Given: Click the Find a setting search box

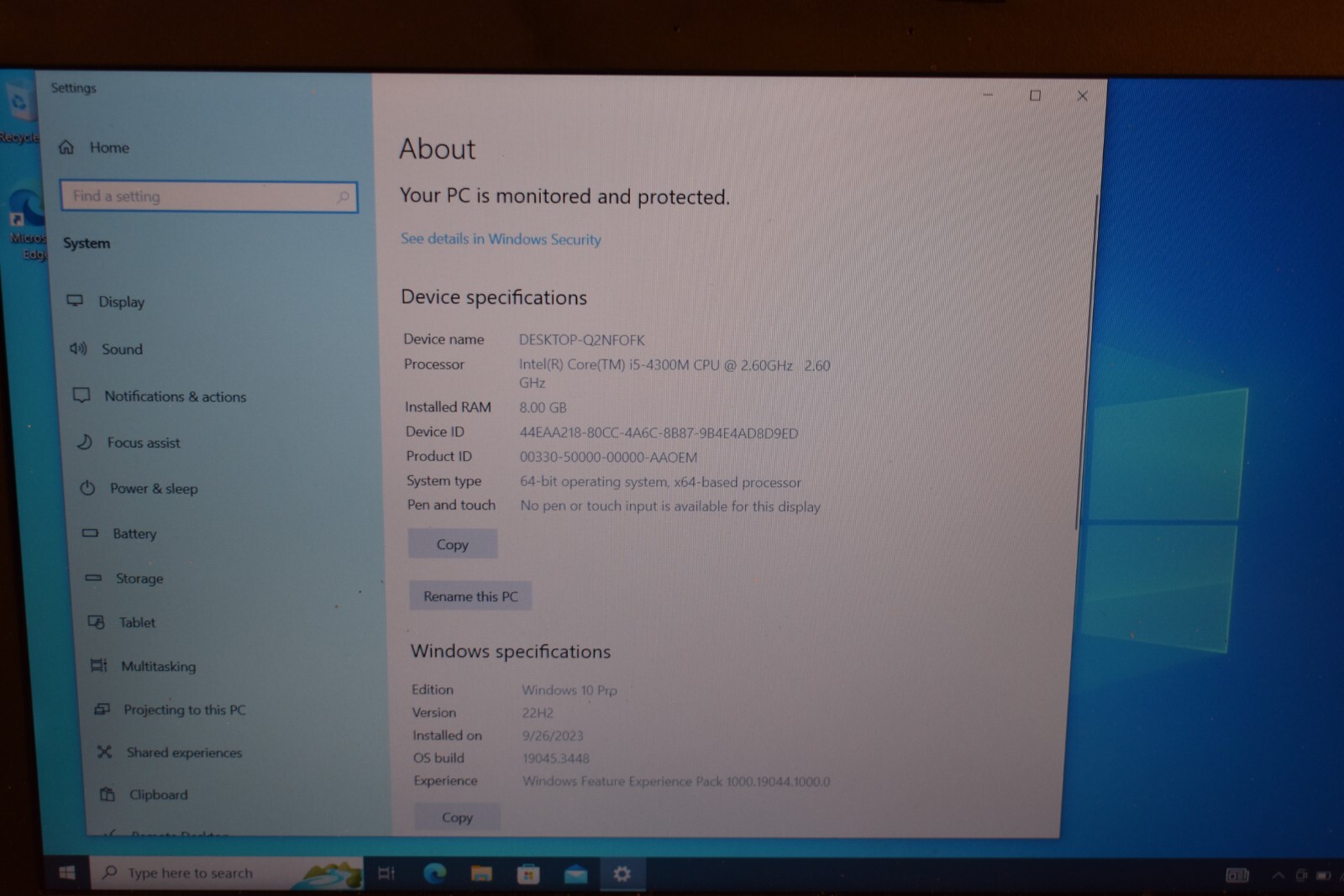Looking at the screenshot, I should pyautogui.click(x=209, y=196).
